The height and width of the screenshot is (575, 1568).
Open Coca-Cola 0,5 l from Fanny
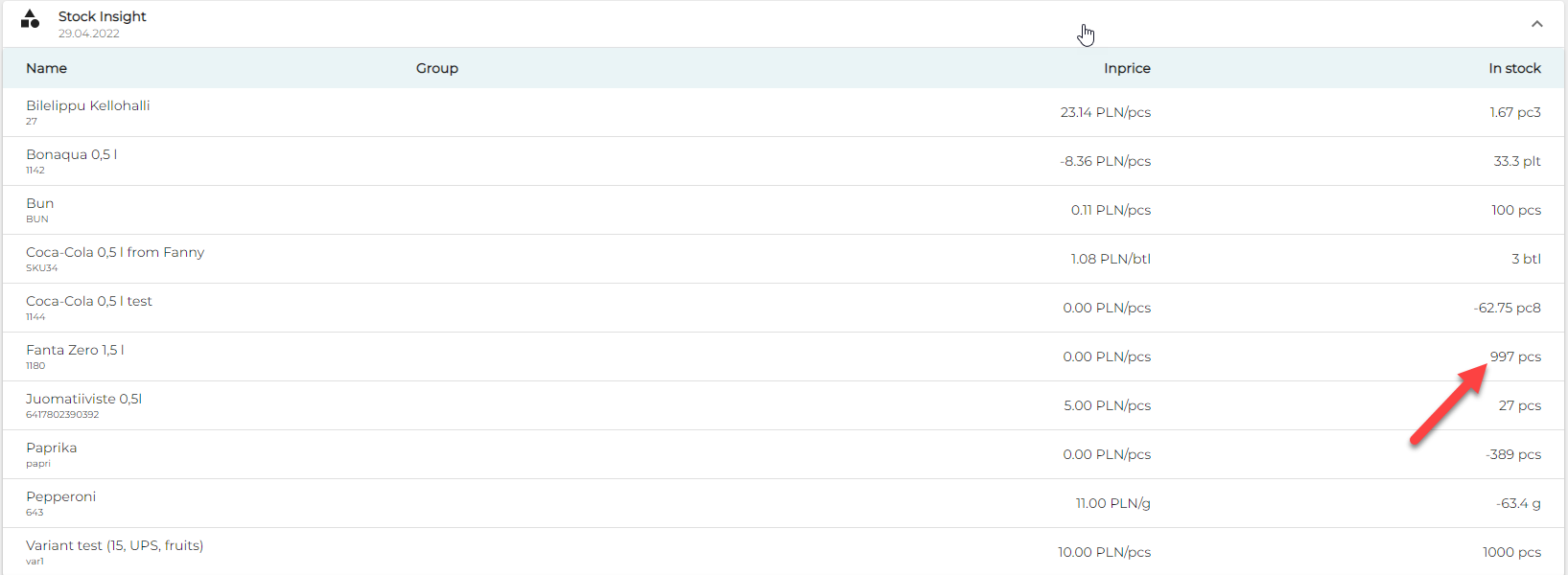click(x=115, y=252)
